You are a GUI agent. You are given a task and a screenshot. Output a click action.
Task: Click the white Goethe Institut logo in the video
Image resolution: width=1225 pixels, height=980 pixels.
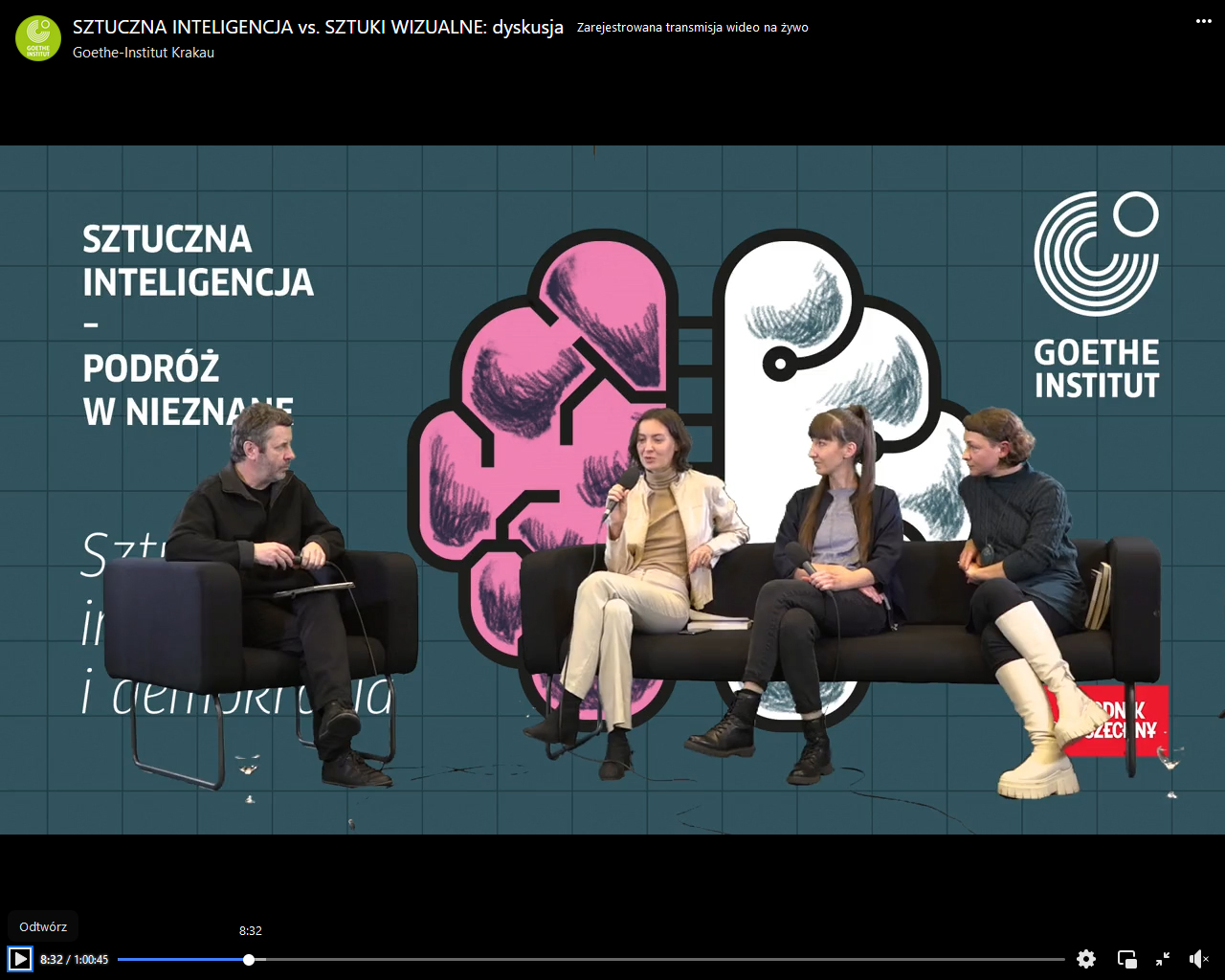coord(1096,295)
